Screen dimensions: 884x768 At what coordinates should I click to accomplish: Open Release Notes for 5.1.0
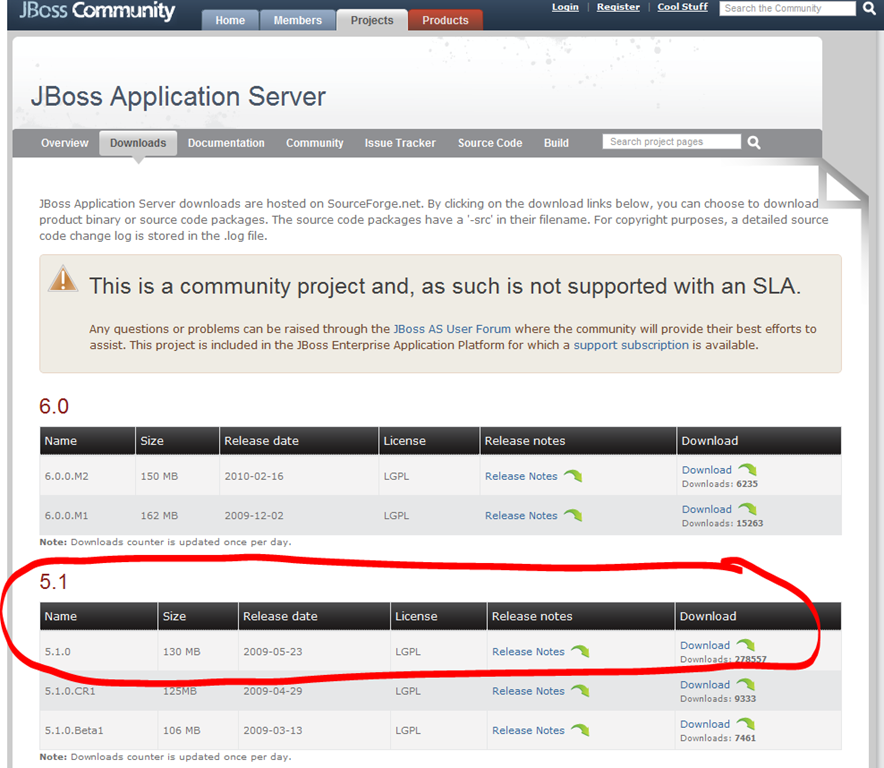click(x=528, y=652)
